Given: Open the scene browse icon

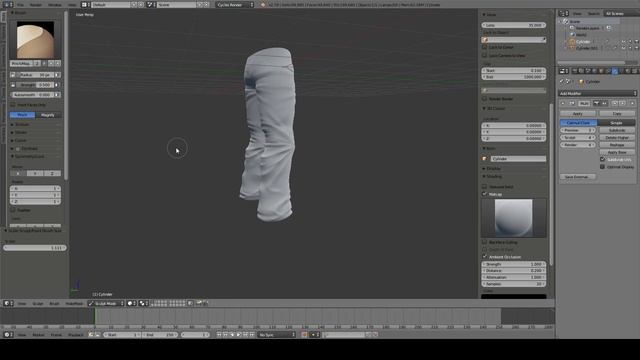Looking at the screenshot, I should (x=151, y=4).
